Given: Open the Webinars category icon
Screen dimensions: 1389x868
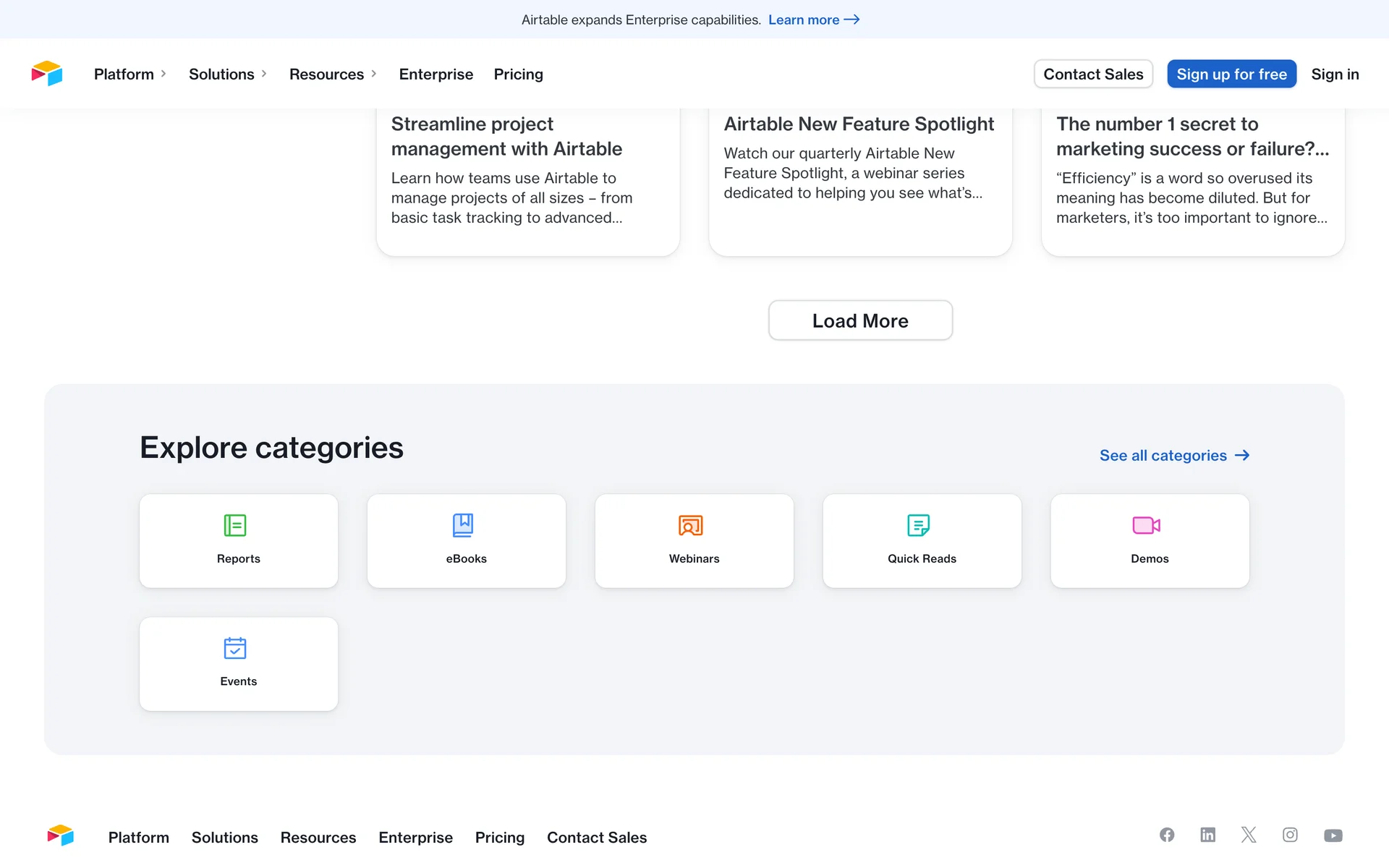Looking at the screenshot, I should 691,525.
